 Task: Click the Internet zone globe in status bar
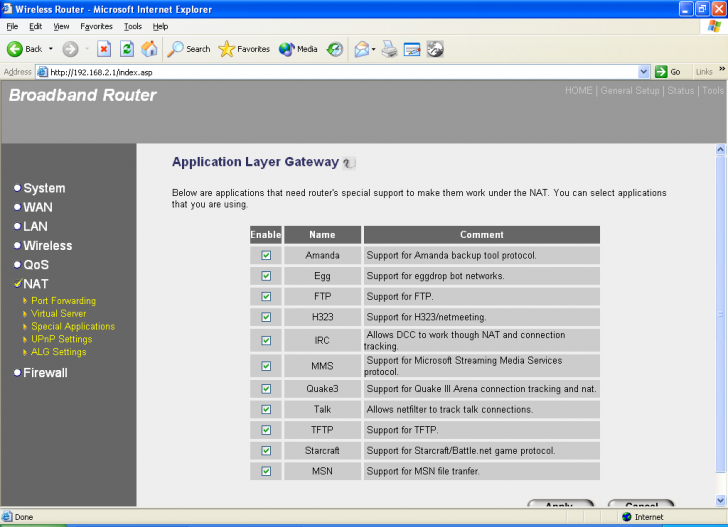[x=627, y=517]
